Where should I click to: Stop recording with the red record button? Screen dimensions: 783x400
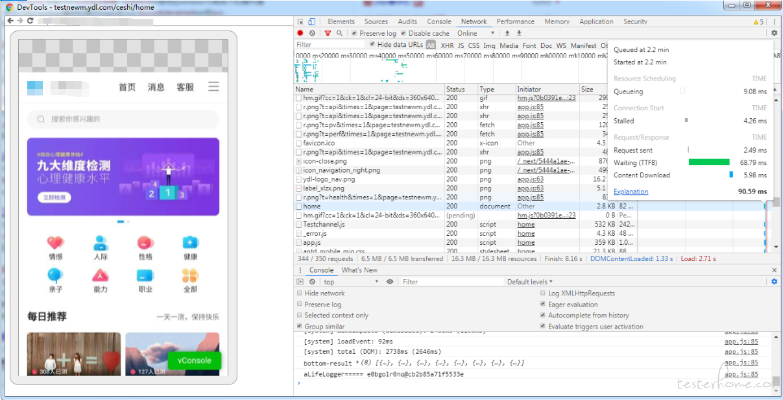(x=300, y=33)
